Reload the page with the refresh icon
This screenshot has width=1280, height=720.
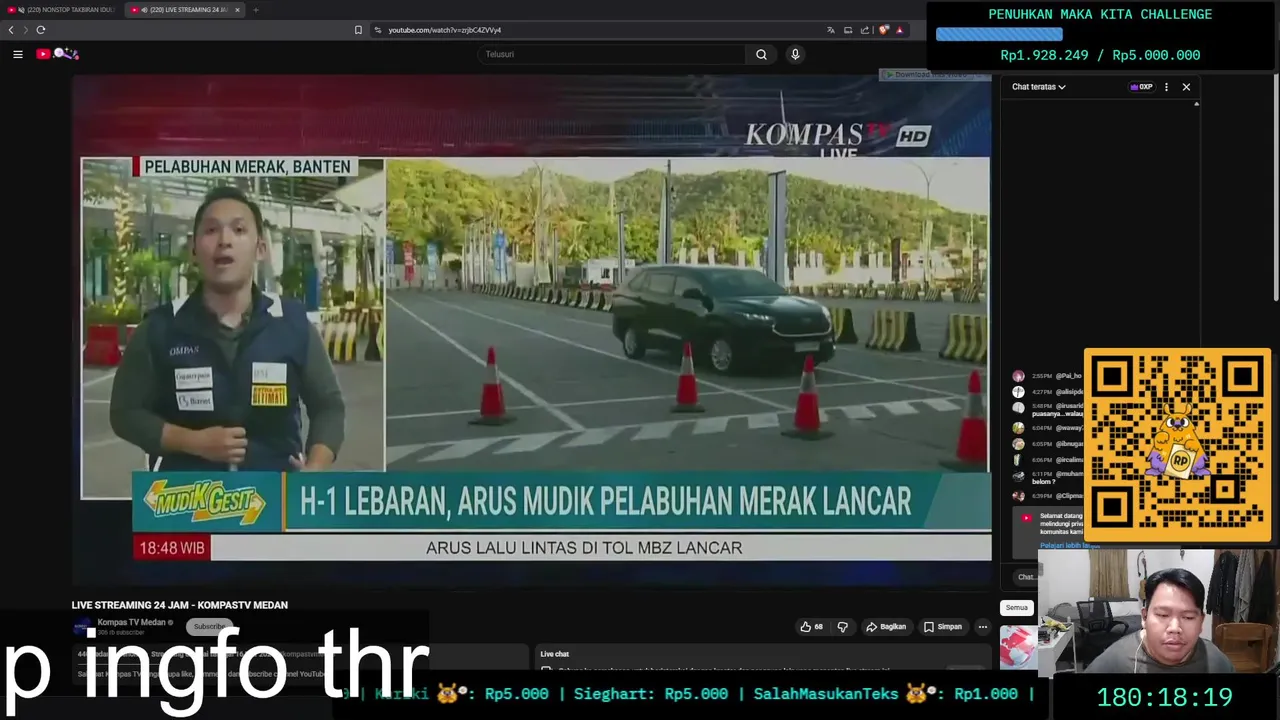point(41,30)
